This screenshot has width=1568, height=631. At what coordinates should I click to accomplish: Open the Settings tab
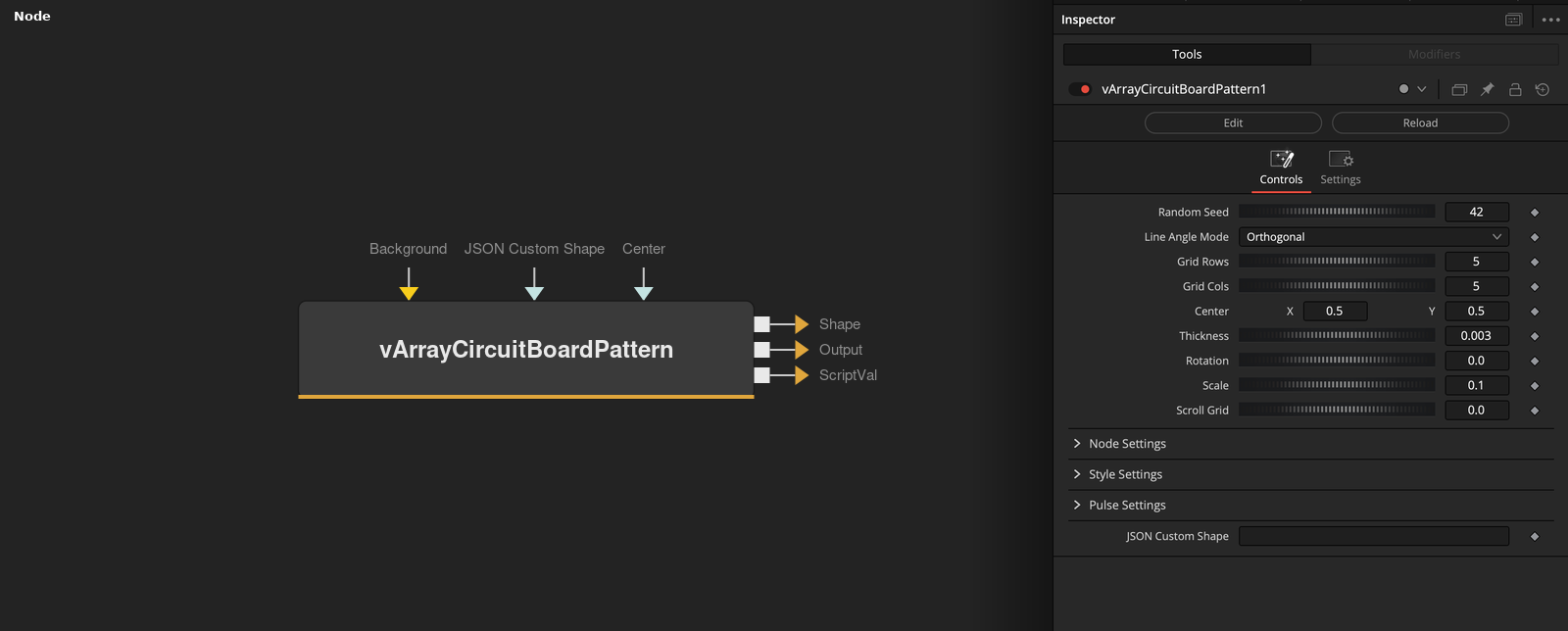point(1341,169)
